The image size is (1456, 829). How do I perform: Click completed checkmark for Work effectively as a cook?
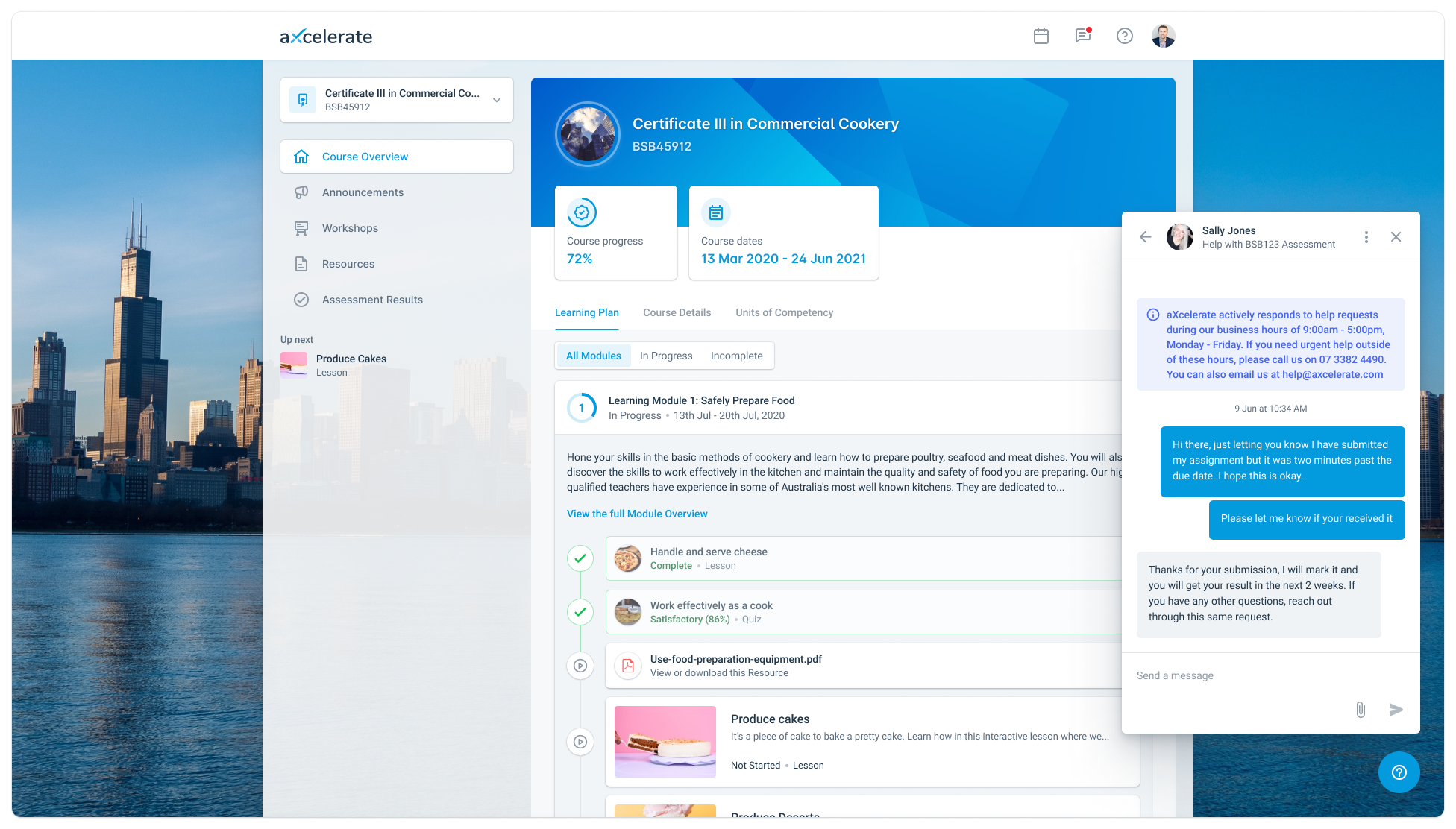(580, 612)
